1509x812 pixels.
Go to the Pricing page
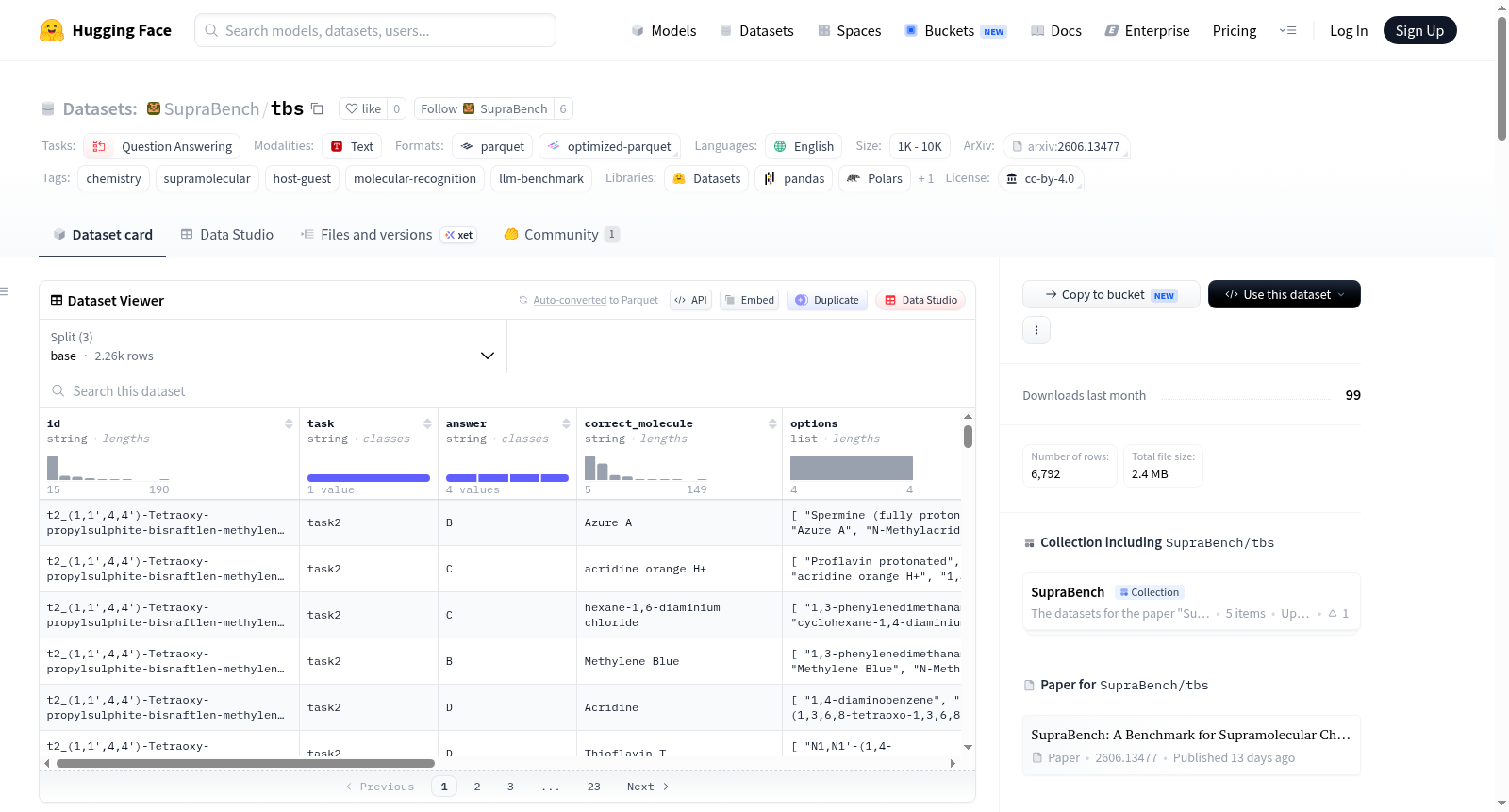1235,30
